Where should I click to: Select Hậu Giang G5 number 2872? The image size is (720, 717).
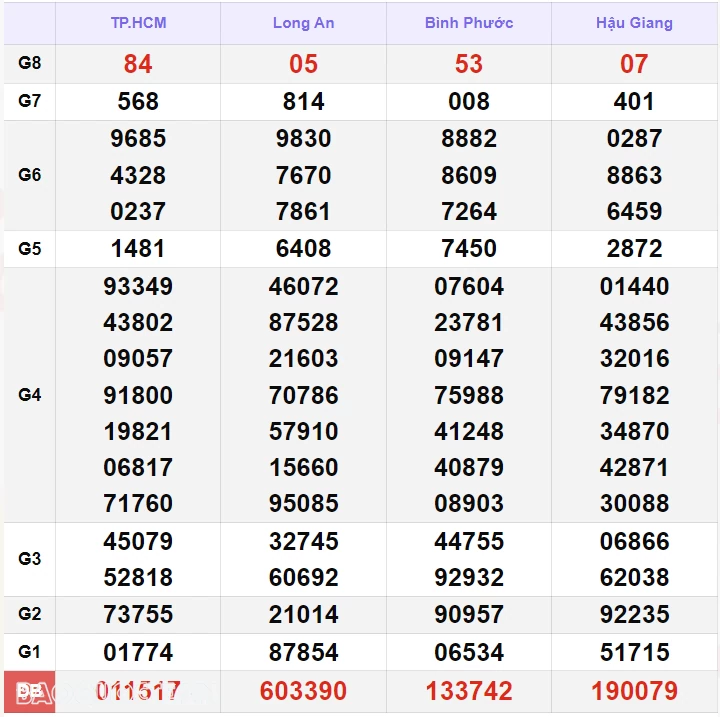[634, 249]
